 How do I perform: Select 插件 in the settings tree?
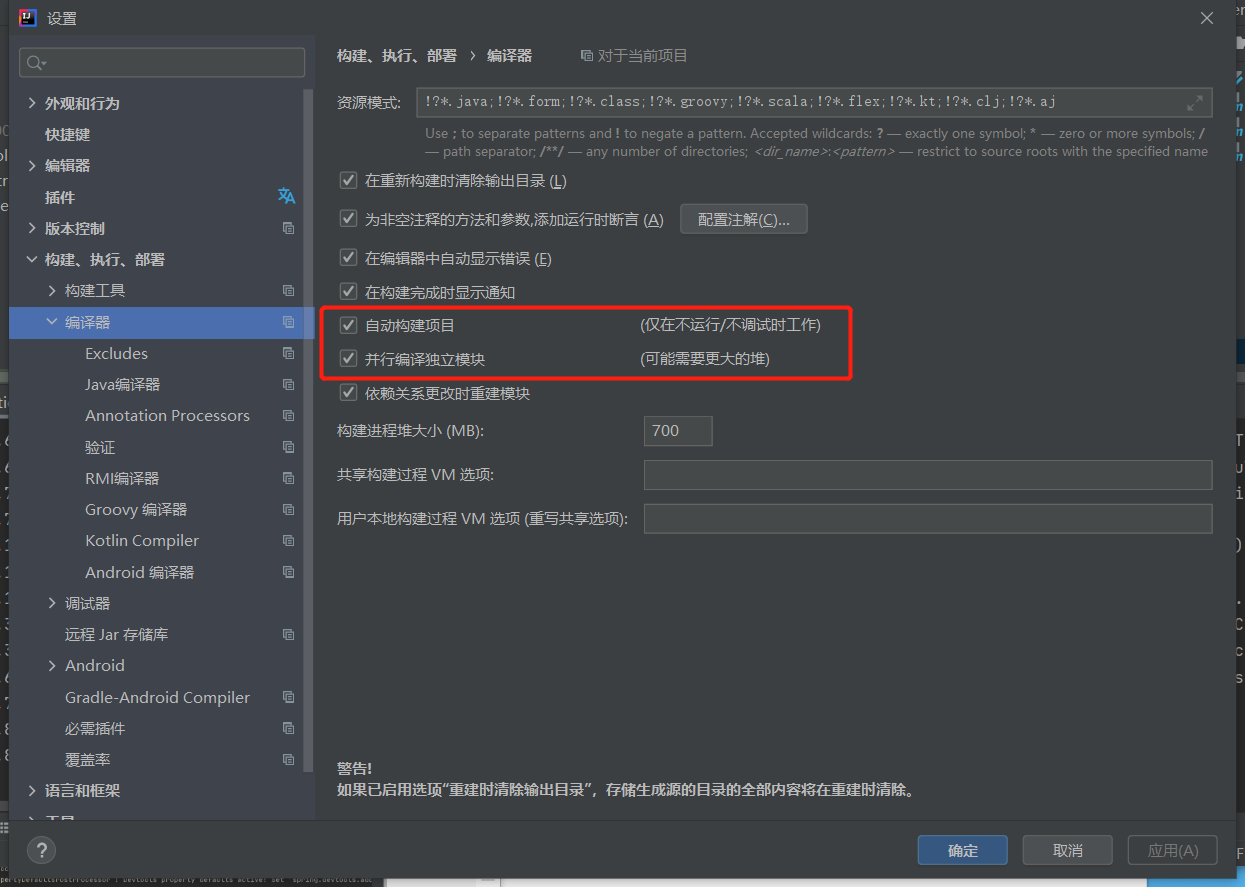click(x=60, y=197)
